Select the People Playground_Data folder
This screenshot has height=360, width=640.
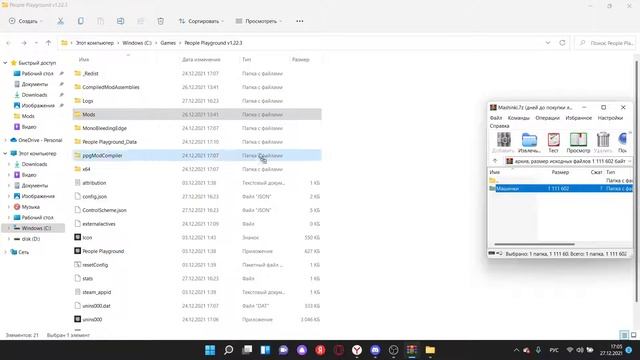click(197, 142)
